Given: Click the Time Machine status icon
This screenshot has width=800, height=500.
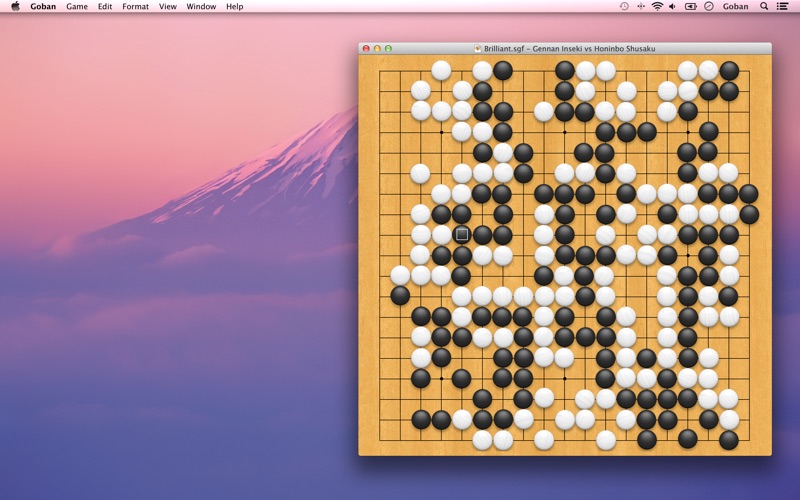Looking at the screenshot, I should click(624, 6).
